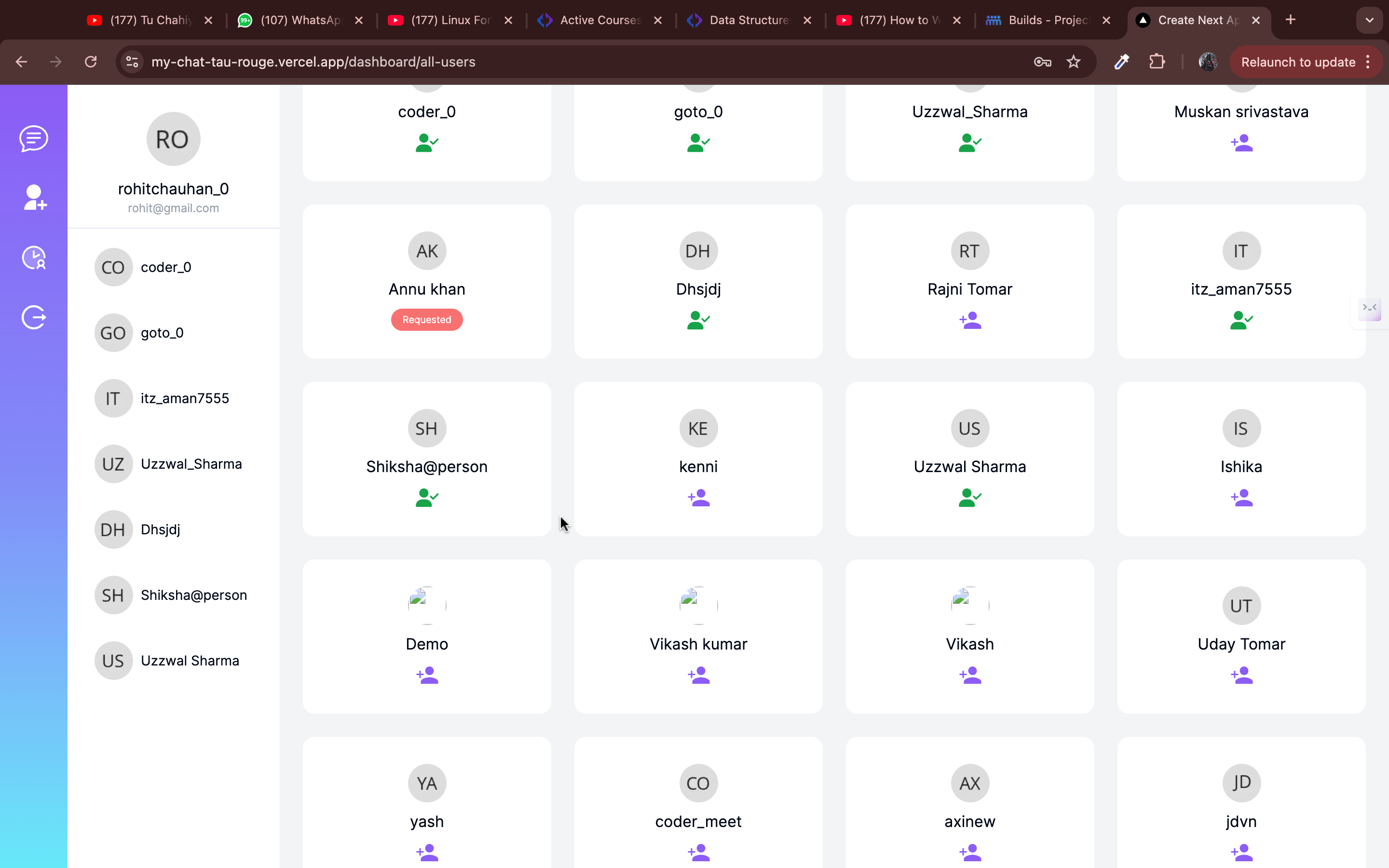1389x868 pixels.
Task: Click add-friend icon under Ishika
Action: pos(1241,497)
